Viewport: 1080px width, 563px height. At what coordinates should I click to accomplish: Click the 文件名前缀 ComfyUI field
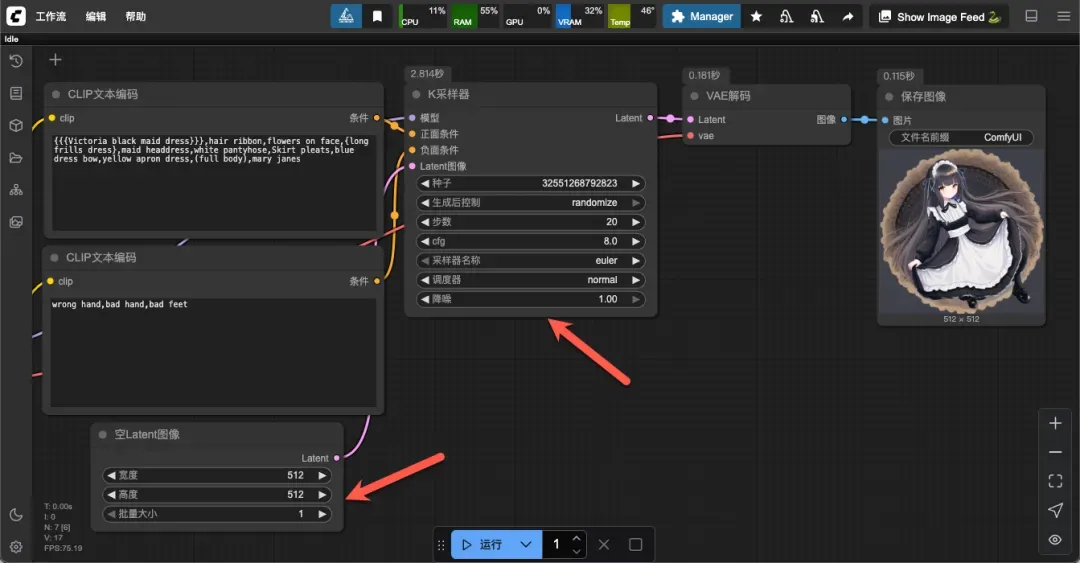pyautogui.click(x=961, y=137)
